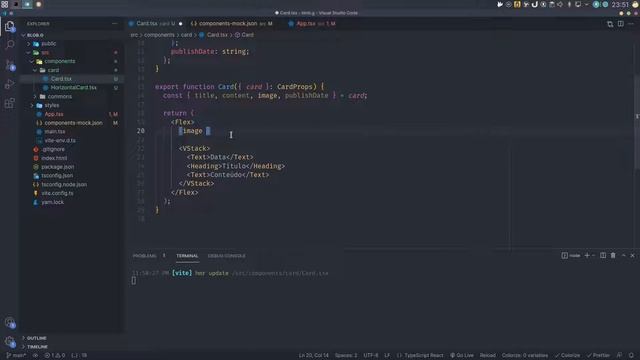Open application launcher at top-left corner
Viewport: 640px width, 360px height.
pos(5,4)
